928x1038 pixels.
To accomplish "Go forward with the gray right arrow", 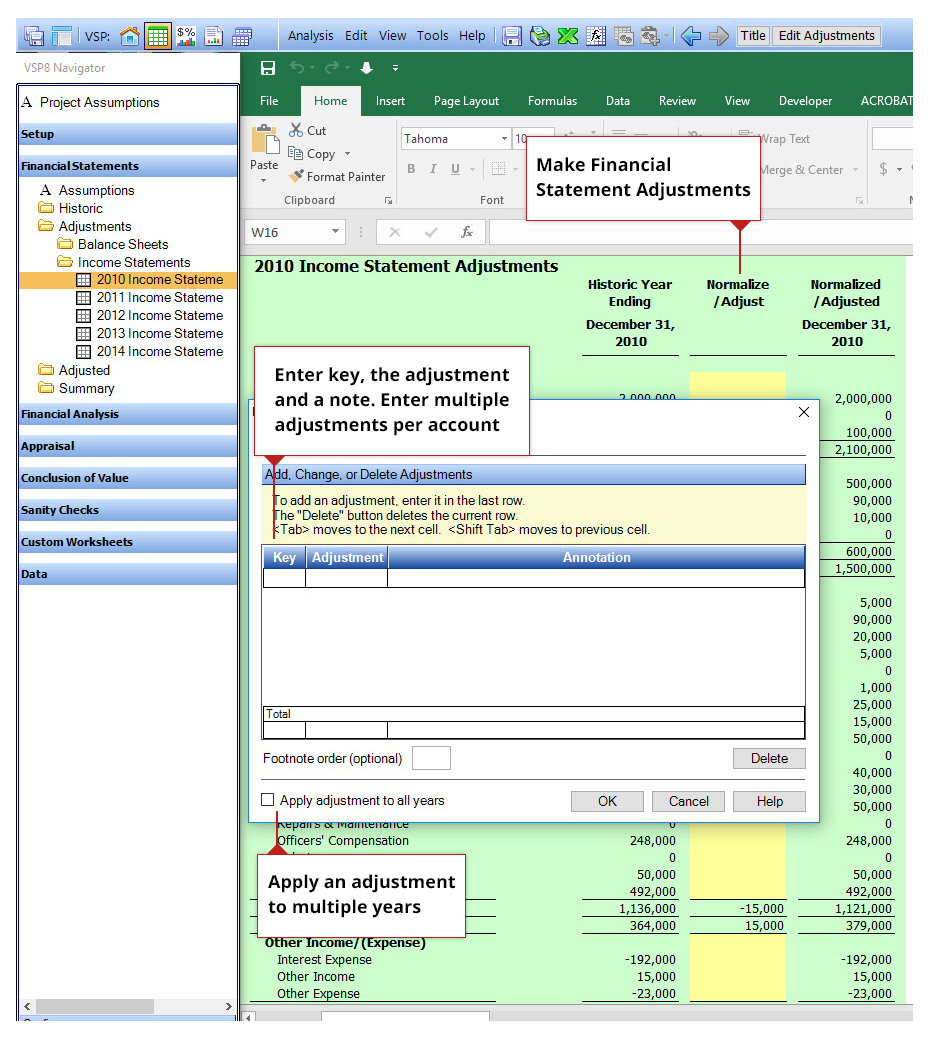I will tap(719, 36).
